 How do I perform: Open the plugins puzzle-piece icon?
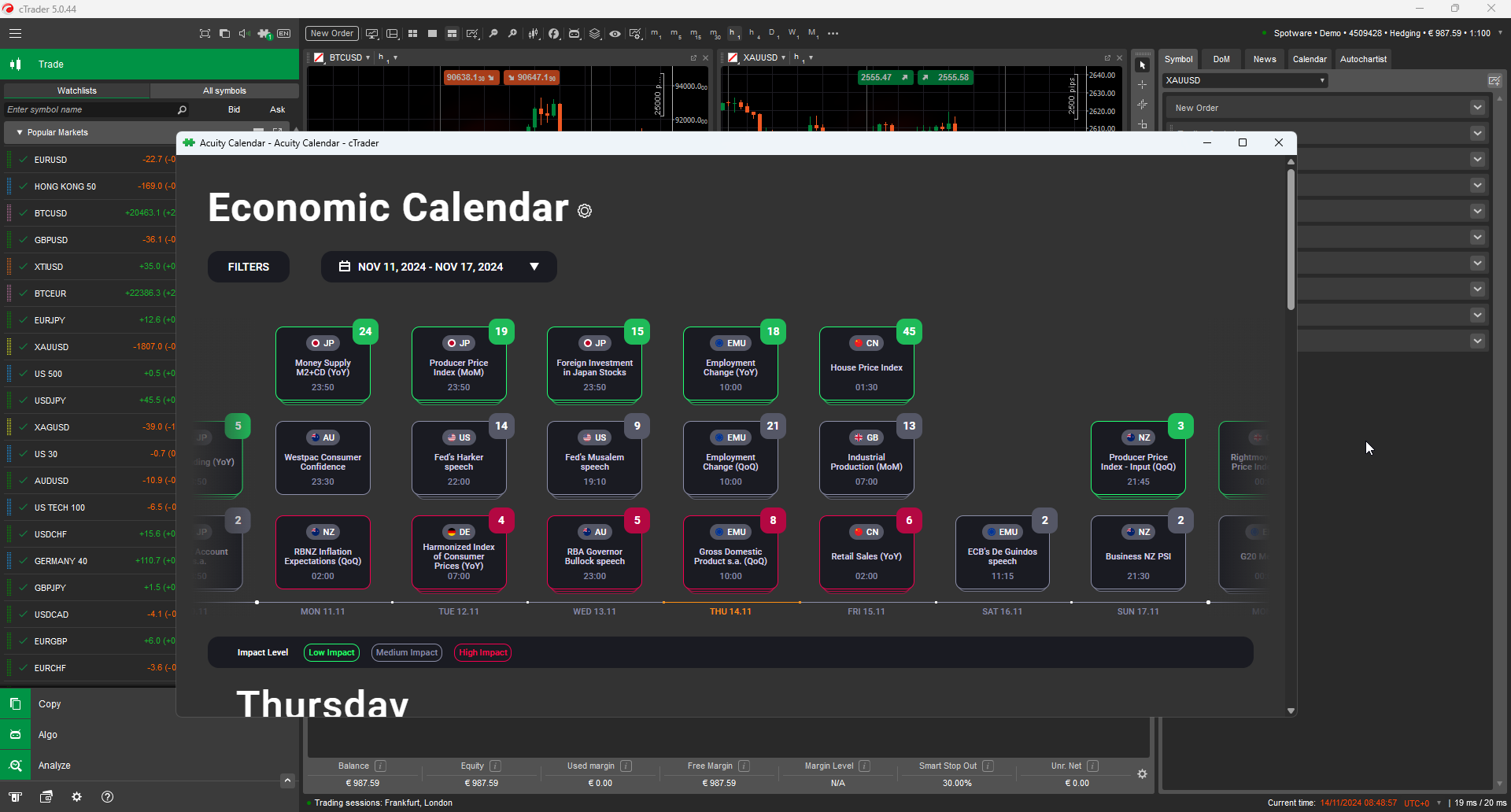(x=264, y=33)
